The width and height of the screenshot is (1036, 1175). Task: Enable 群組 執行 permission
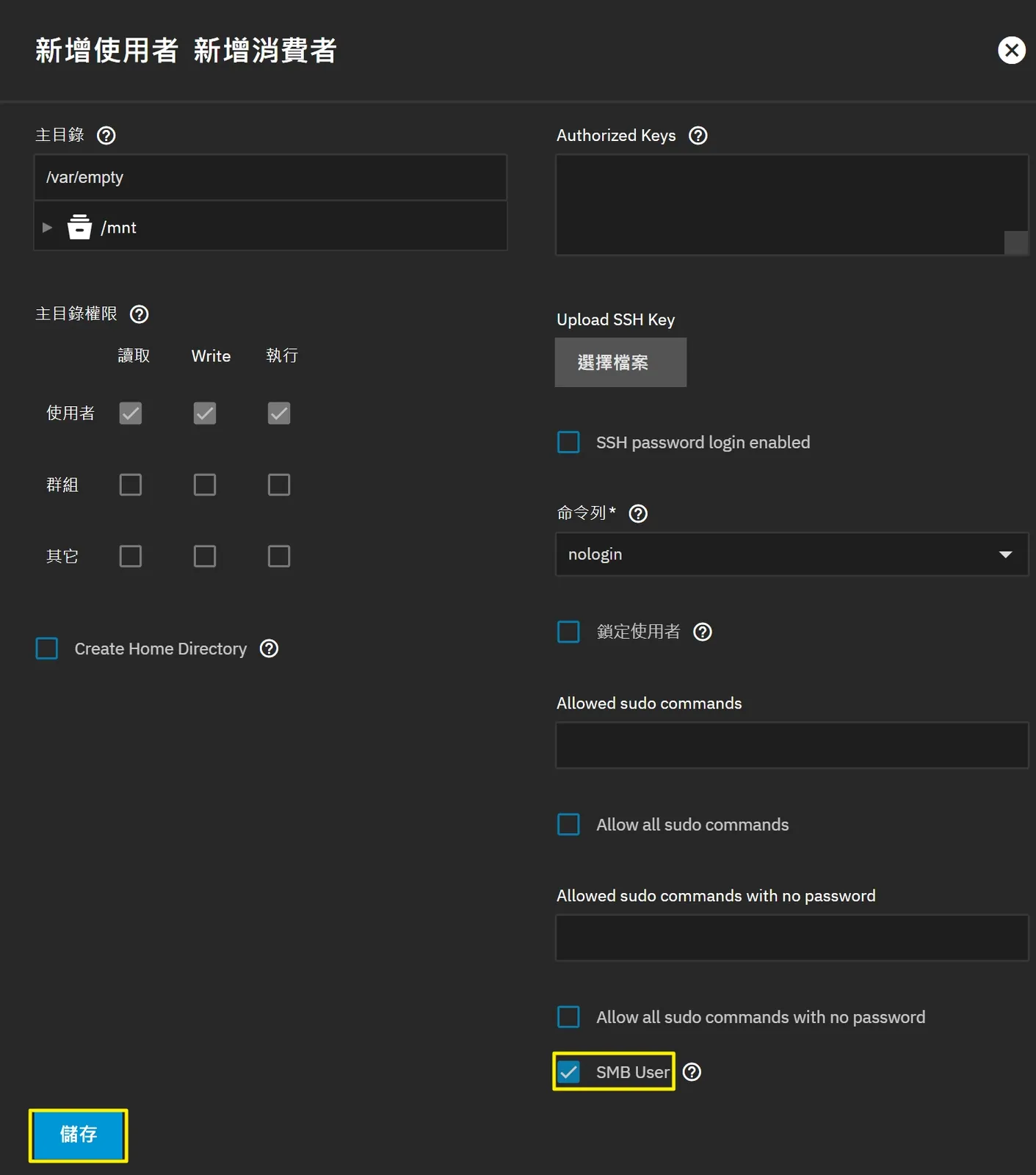[279, 485]
